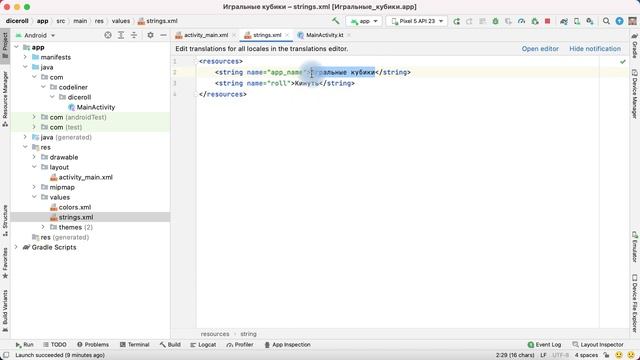
Task: Click the LF line separator in status bar
Action: coord(543,355)
